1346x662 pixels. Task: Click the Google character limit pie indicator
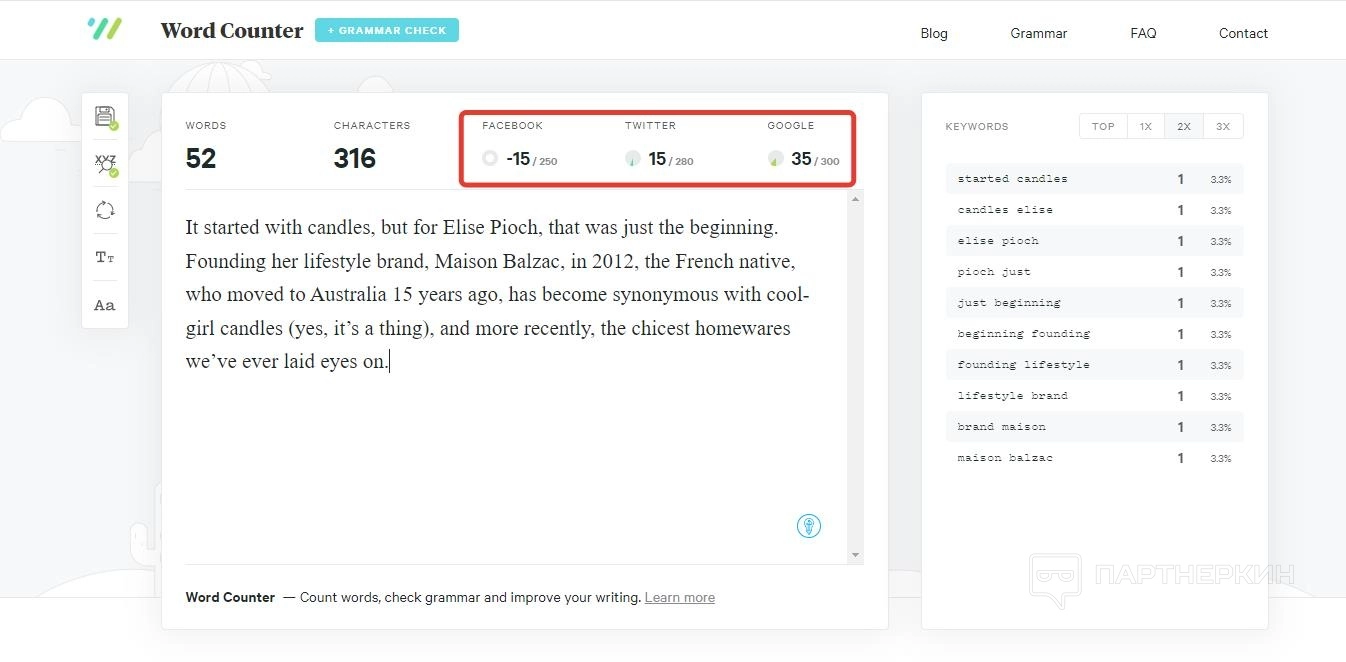775,158
